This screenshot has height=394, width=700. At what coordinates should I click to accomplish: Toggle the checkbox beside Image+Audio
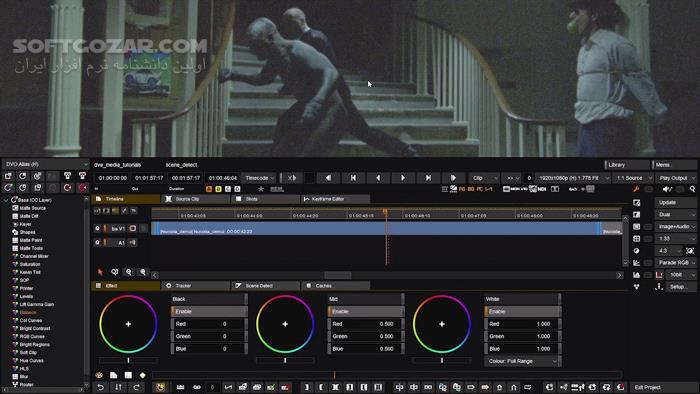coord(648,227)
